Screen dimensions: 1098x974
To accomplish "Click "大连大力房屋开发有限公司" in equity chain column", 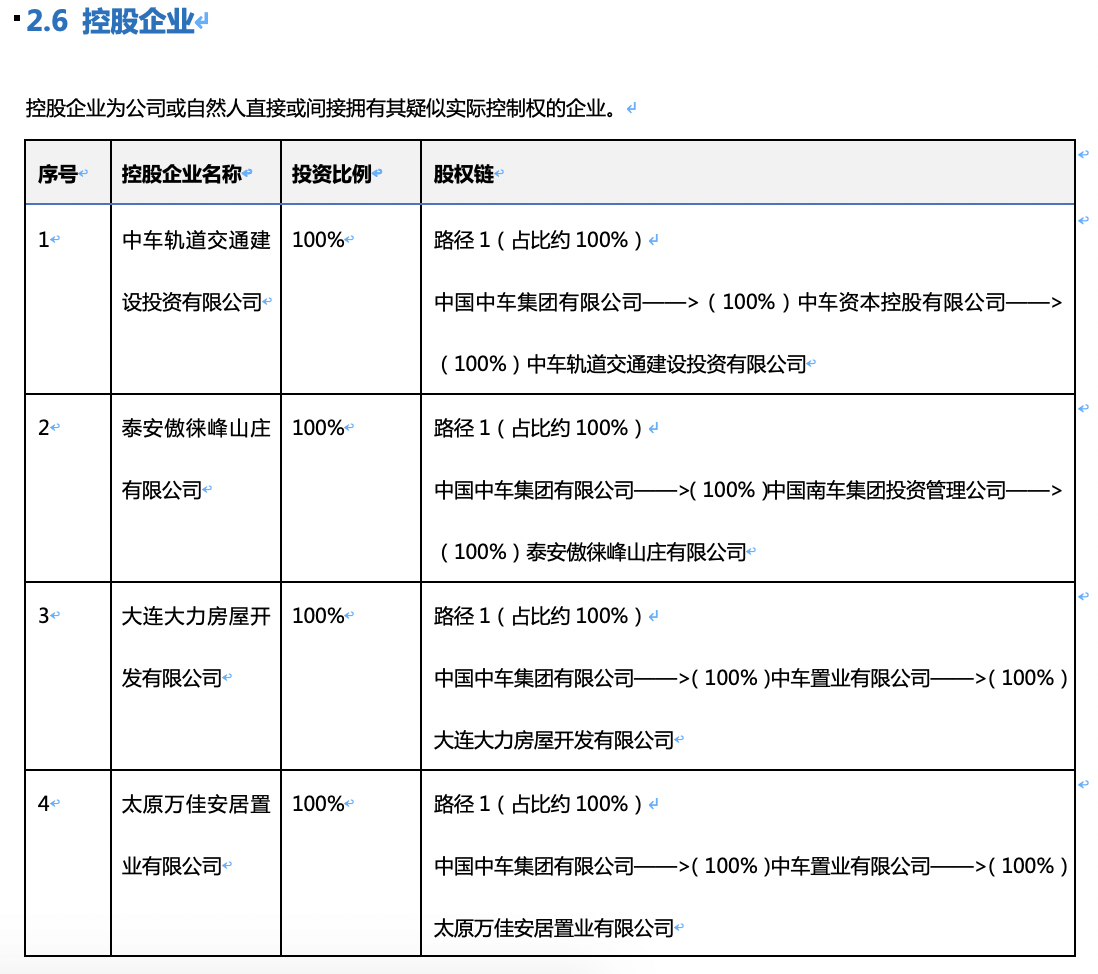I will (x=554, y=740).
